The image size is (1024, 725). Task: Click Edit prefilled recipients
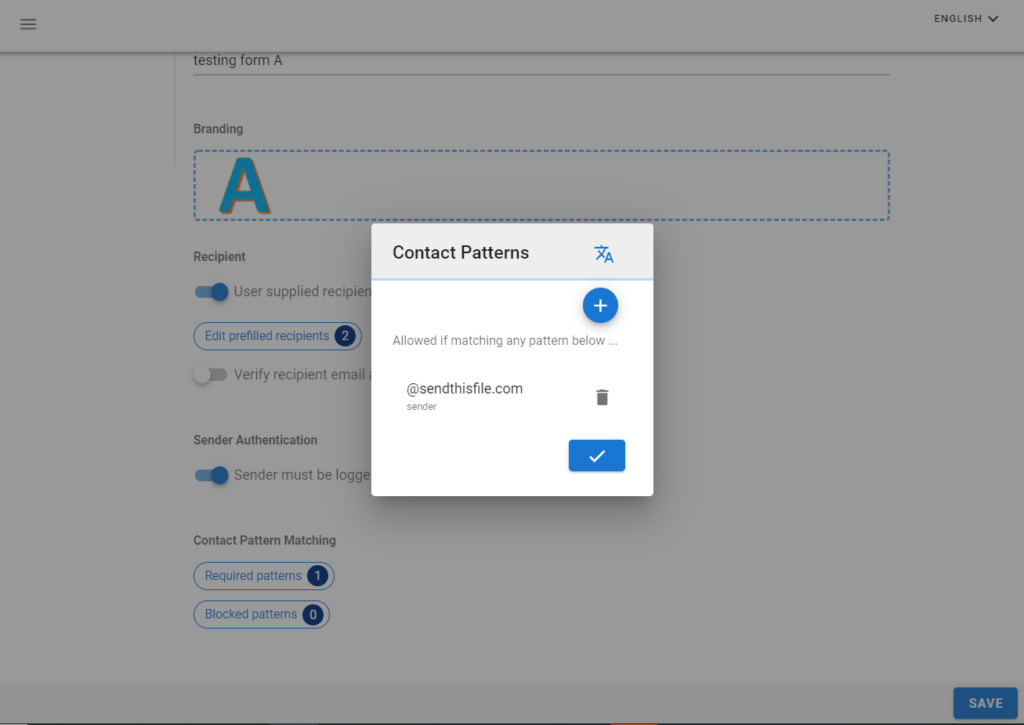tap(266, 336)
